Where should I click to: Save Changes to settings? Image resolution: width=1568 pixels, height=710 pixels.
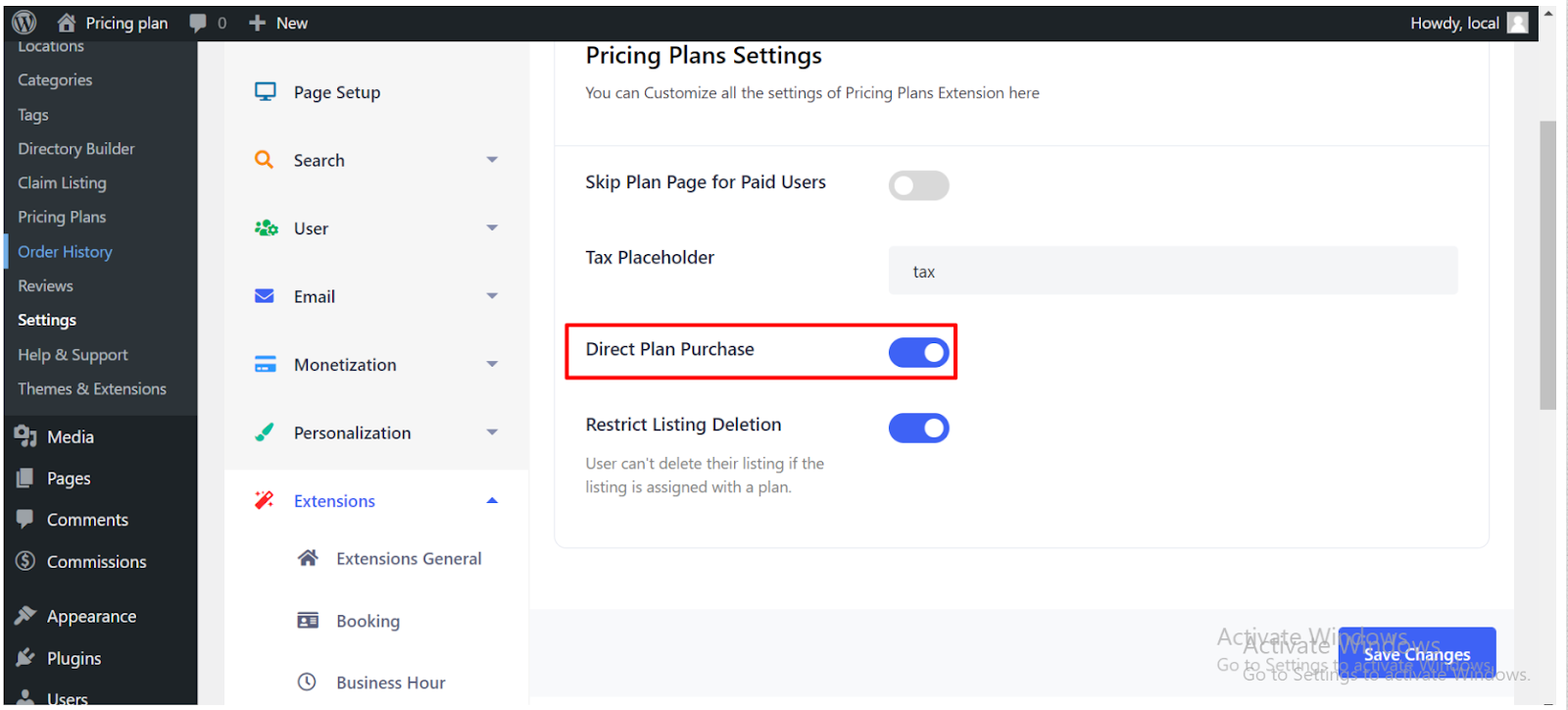click(1417, 654)
